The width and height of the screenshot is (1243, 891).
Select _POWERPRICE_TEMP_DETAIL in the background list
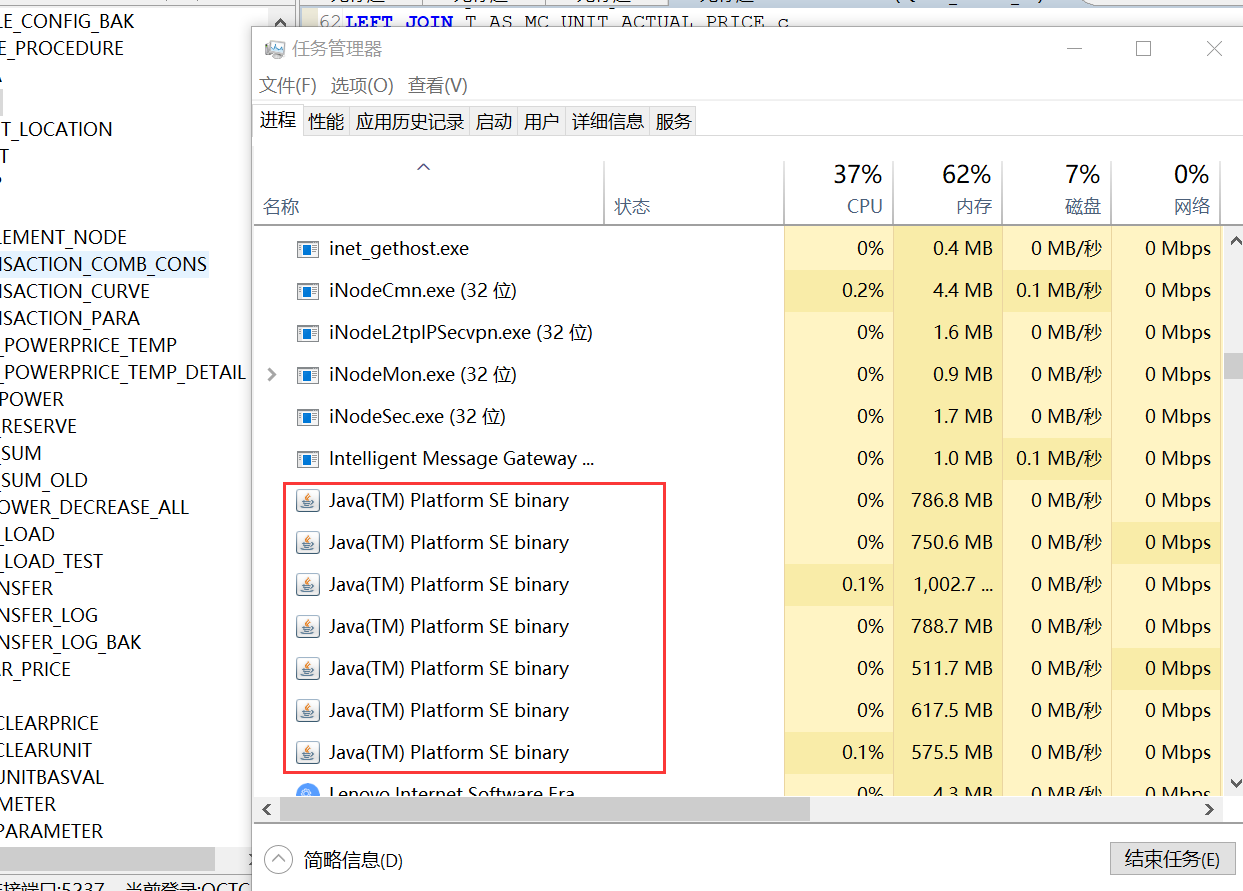coord(123,372)
